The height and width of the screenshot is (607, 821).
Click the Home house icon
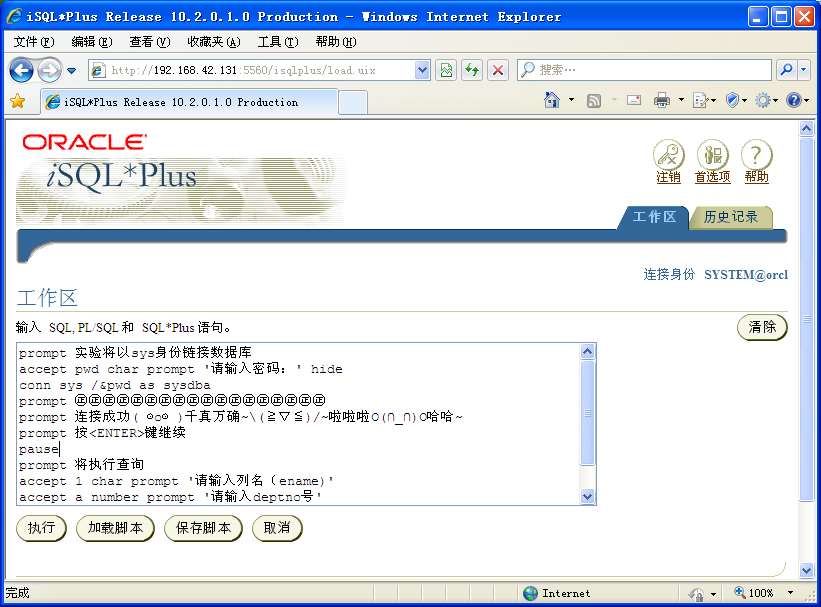coord(552,100)
